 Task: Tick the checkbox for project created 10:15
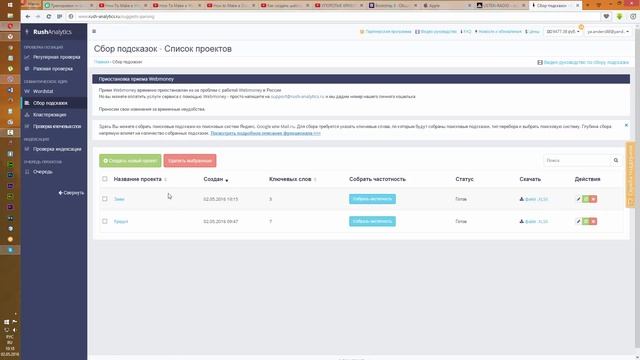pos(105,199)
